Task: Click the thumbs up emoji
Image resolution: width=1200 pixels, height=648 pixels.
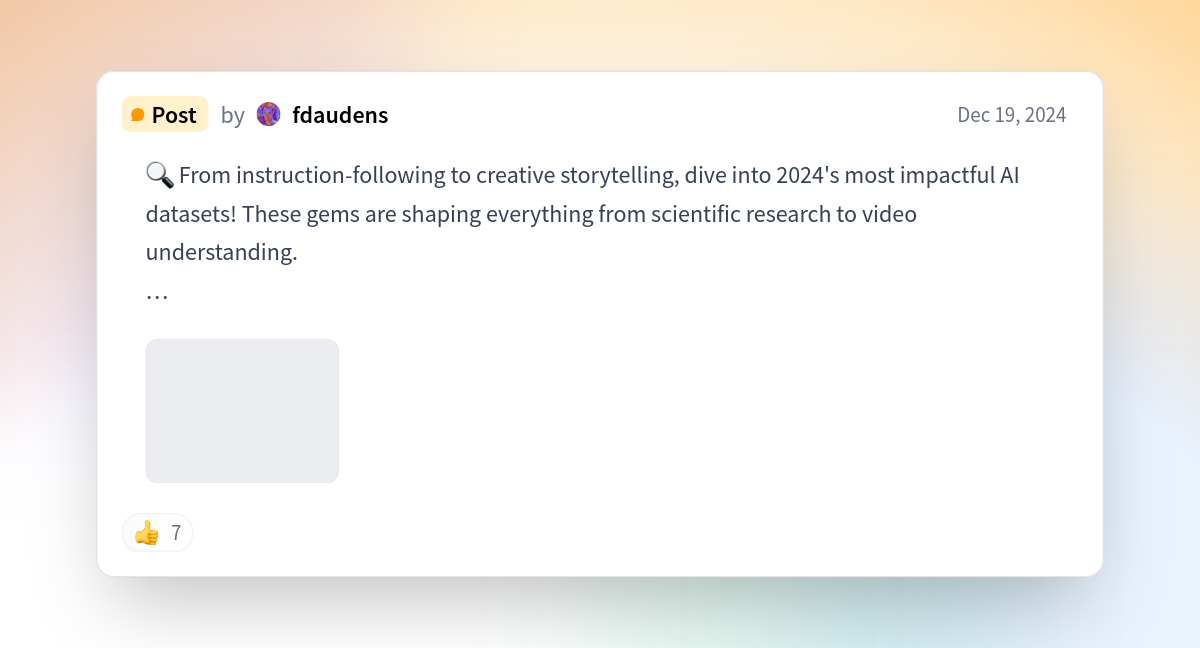Action: click(147, 532)
